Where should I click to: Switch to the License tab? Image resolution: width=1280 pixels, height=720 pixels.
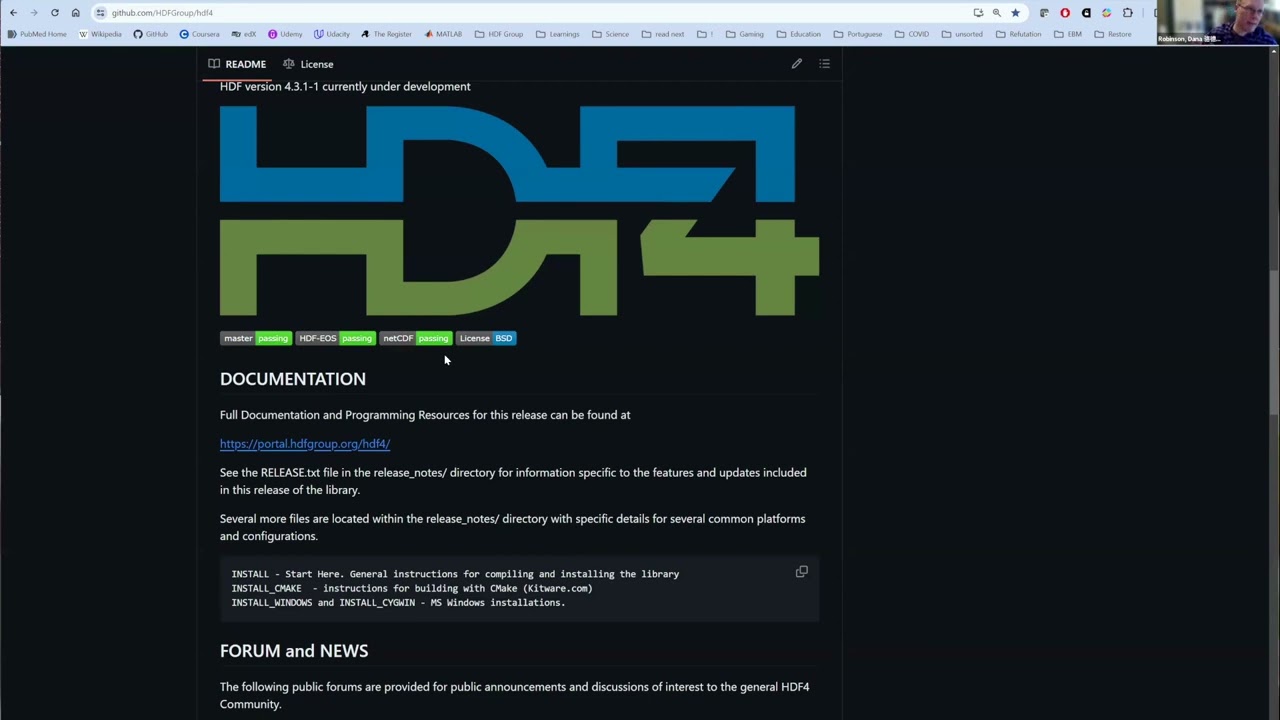[308, 64]
